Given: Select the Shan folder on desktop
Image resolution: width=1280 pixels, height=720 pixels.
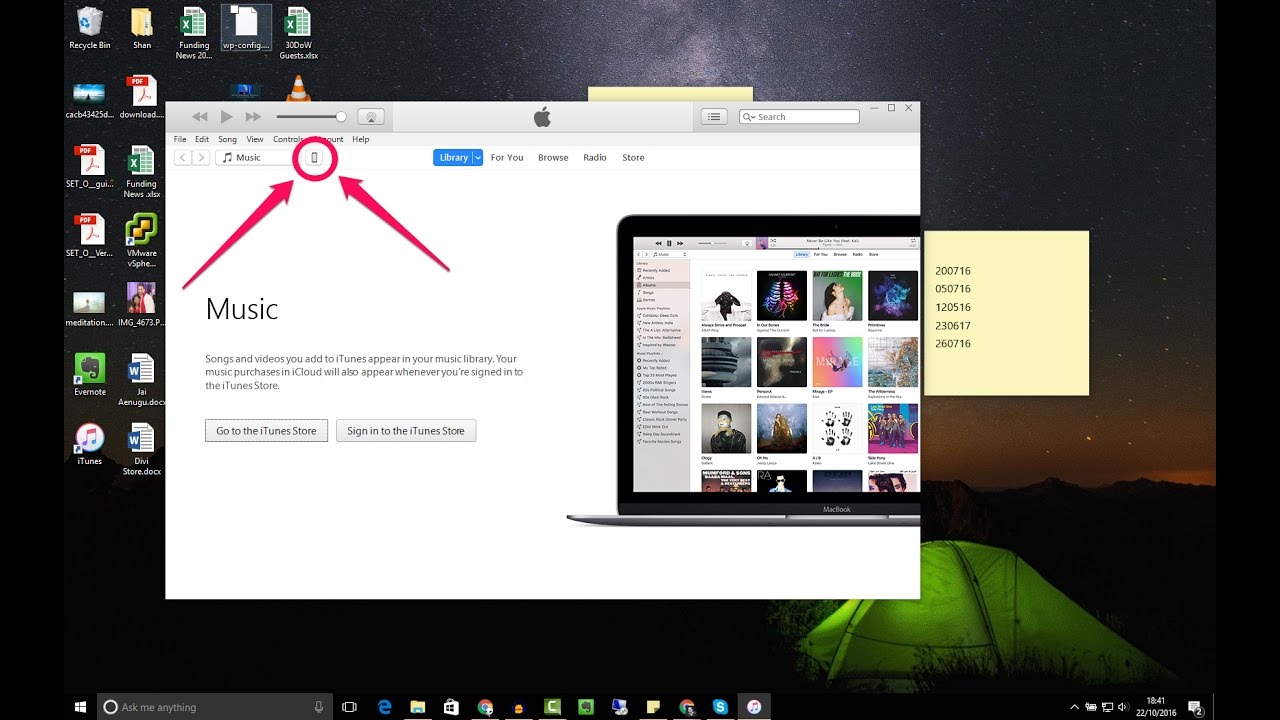Looking at the screenshot, I should point(142,28).
